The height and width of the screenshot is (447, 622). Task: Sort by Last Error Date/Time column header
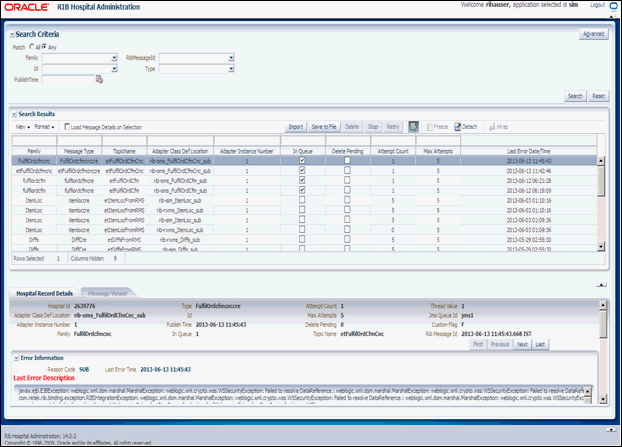(528, 151)
